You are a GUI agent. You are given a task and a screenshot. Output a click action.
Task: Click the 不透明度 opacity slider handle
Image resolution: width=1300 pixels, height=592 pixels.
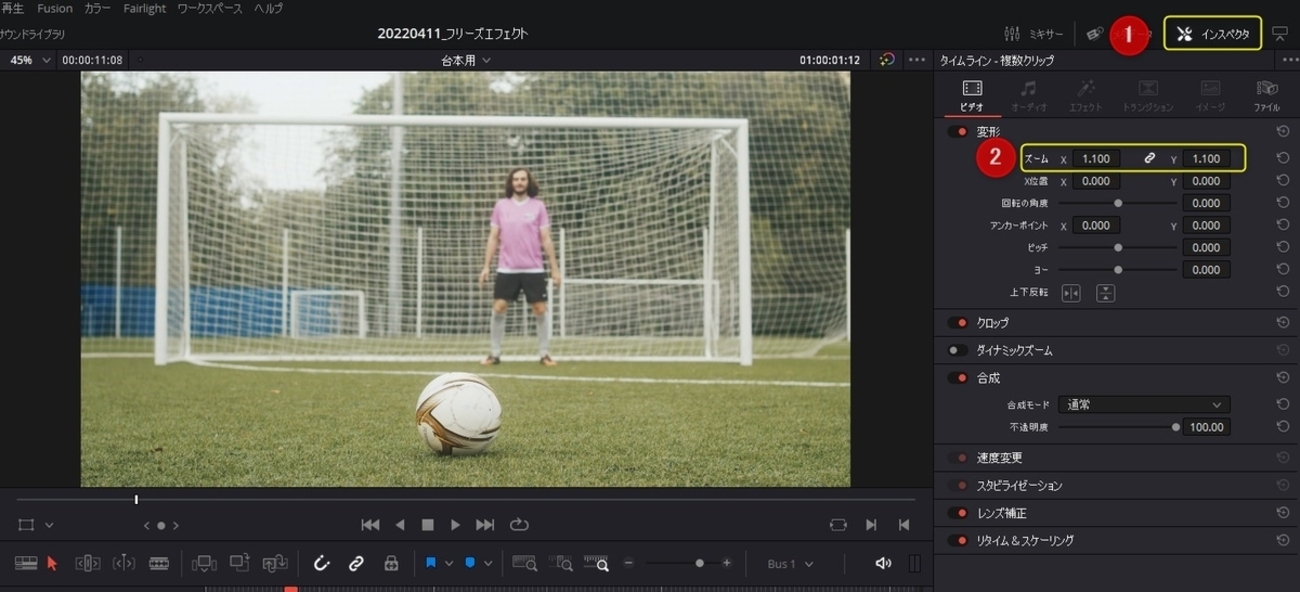coord(1176,427)
